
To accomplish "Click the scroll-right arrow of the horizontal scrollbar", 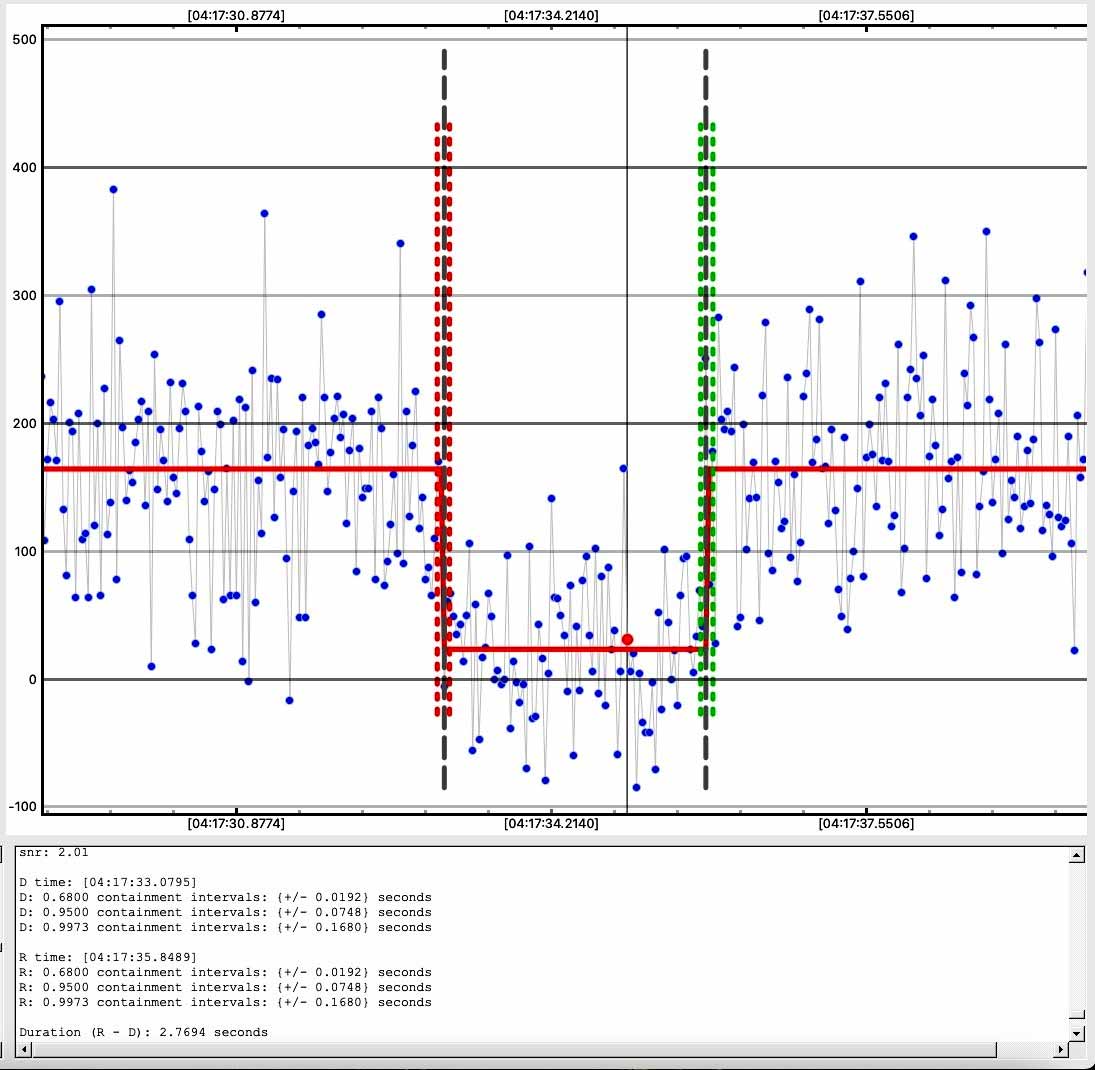I will 1061,1049.
